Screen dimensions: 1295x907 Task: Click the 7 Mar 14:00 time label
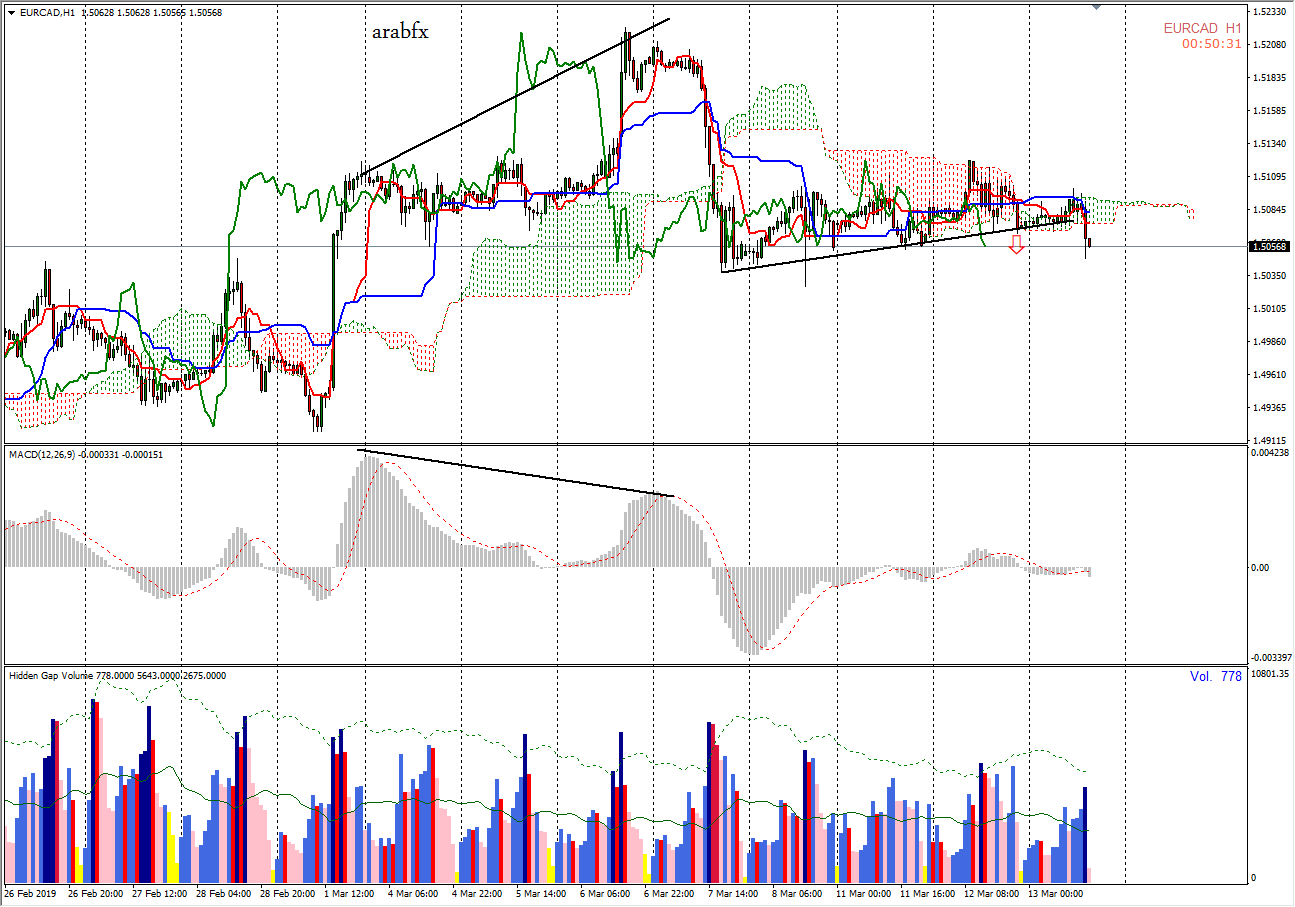734,893
